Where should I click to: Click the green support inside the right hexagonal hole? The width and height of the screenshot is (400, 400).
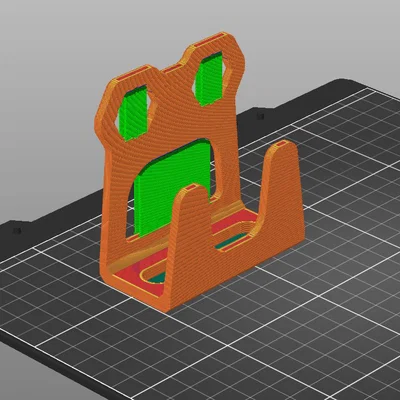[209, 78]
